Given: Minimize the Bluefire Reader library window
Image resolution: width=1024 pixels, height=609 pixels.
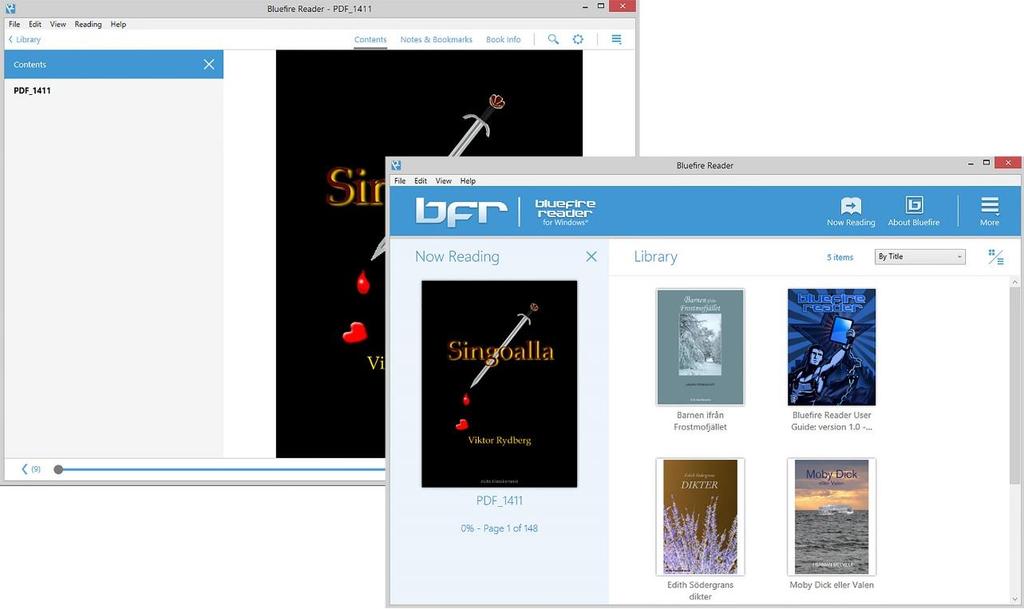Looking at the screenshot, I should pyautogui.click(x=970, y=163).
